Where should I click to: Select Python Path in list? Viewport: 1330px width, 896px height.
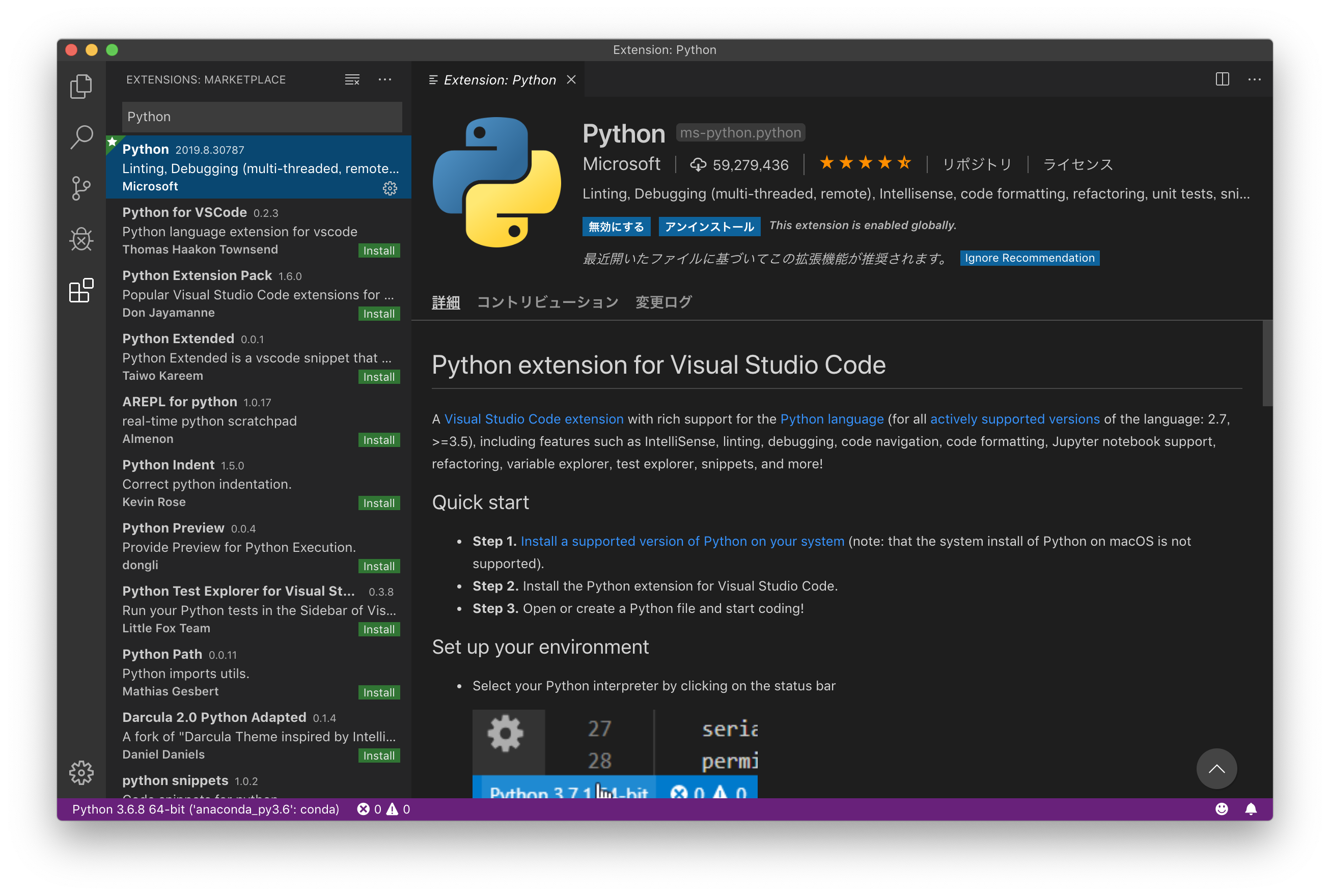pos(258,672)
